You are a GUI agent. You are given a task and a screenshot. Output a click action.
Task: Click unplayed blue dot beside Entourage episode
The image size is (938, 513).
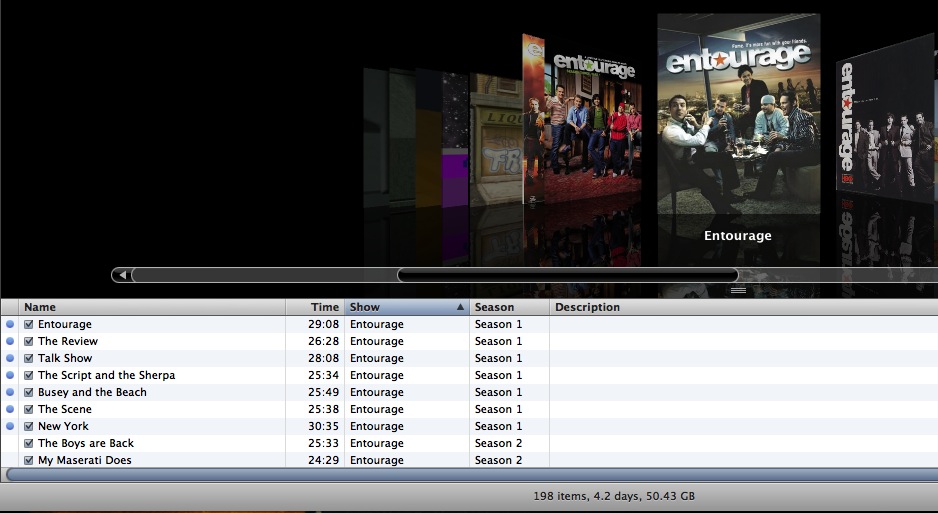click(10, 324)
